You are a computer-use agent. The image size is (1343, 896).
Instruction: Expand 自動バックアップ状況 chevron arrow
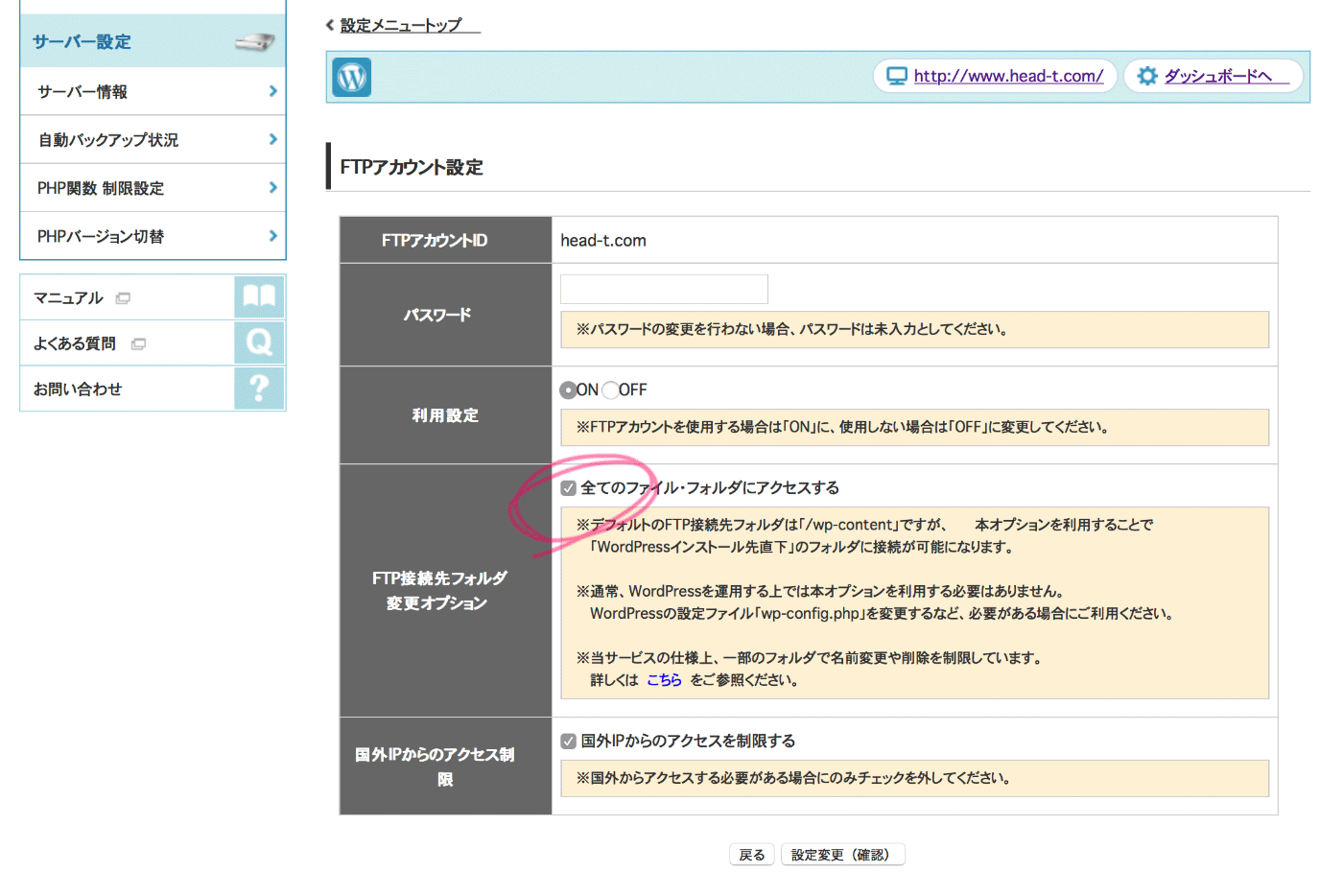[273, 139]
